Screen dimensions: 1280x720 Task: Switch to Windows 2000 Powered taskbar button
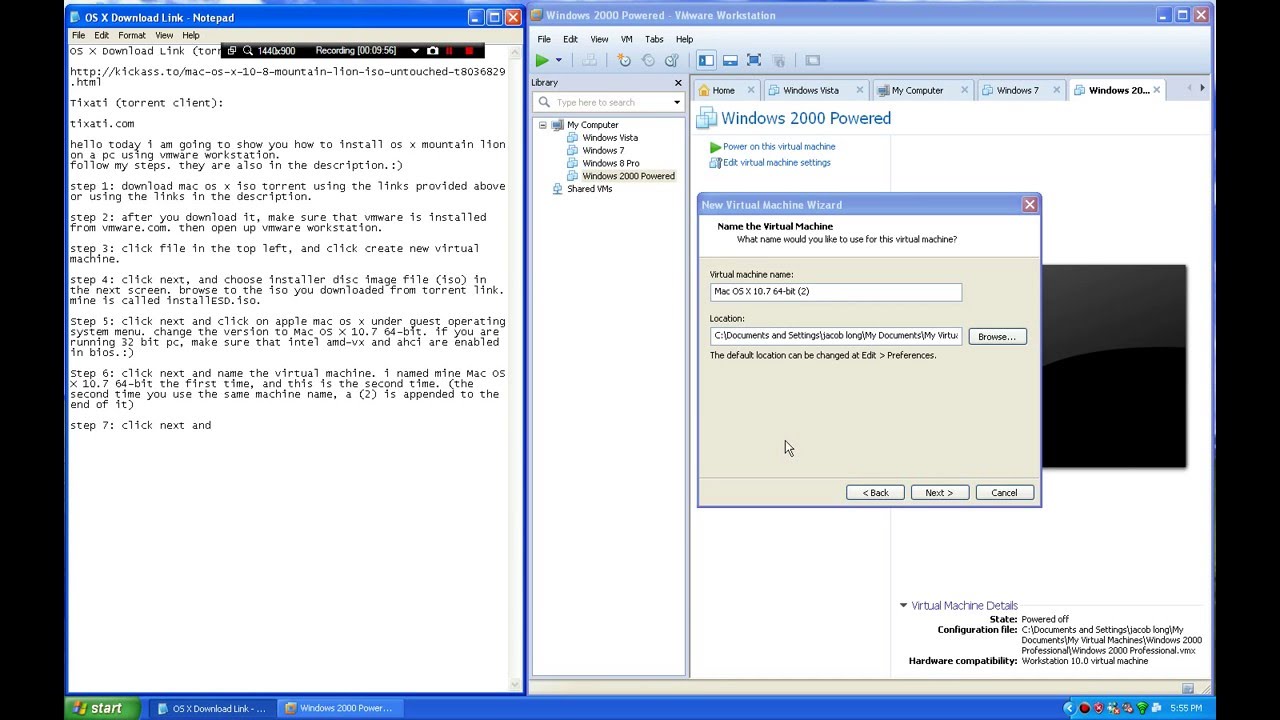[339, 708]
